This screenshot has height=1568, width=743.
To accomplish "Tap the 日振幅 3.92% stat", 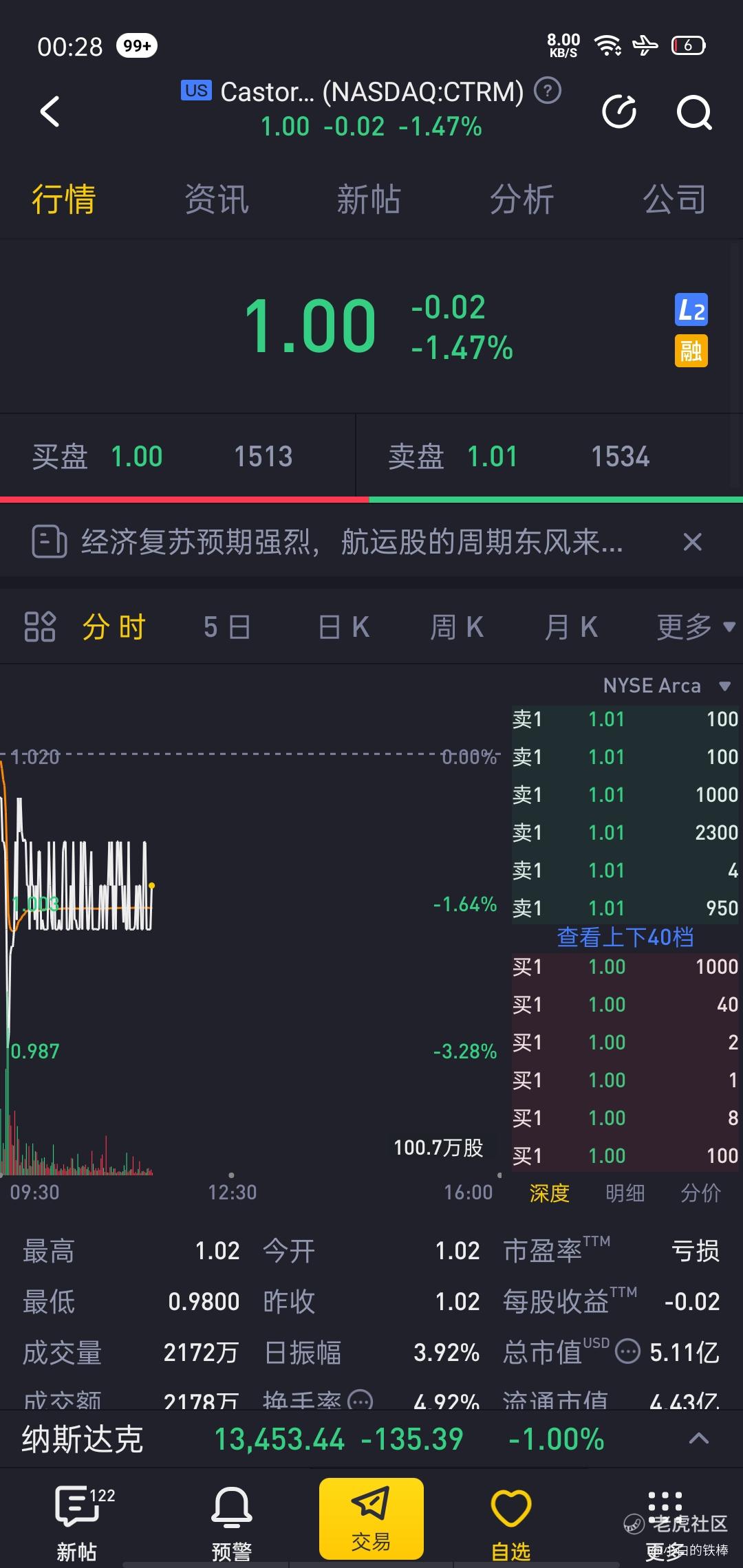I will [371, 1352].
